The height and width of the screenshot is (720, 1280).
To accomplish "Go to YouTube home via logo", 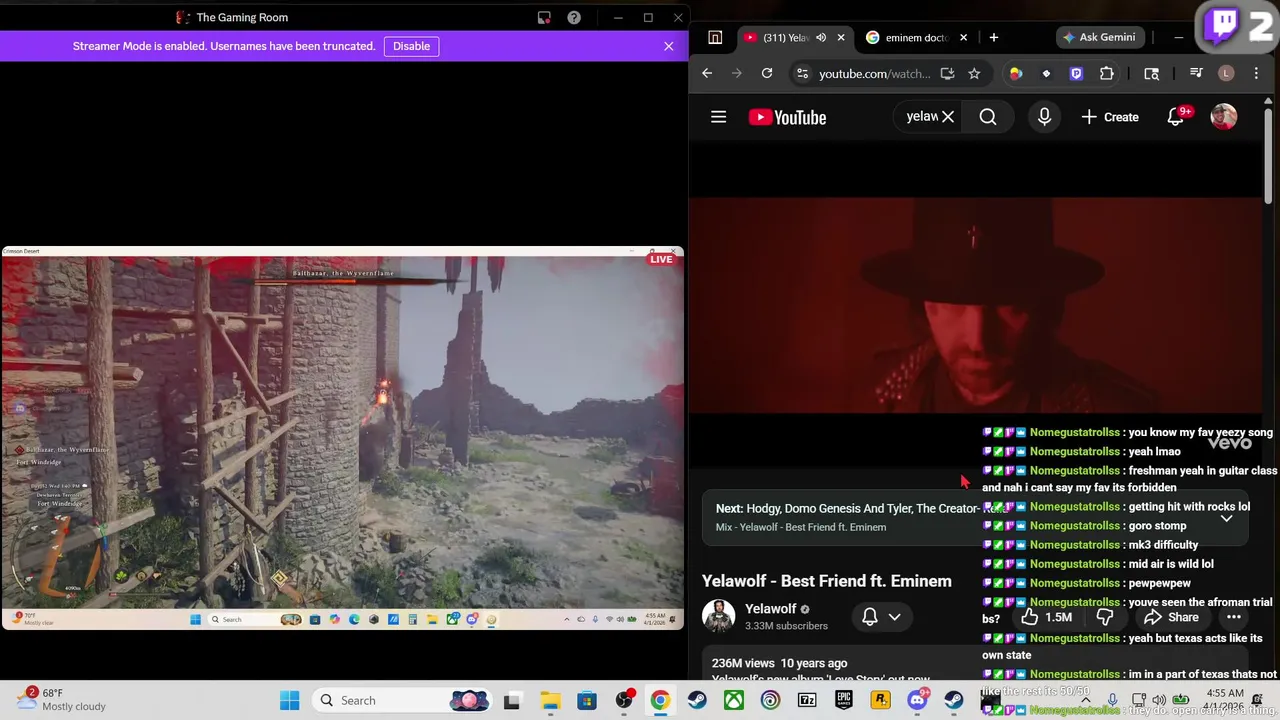I will click(x=787, y=117).
